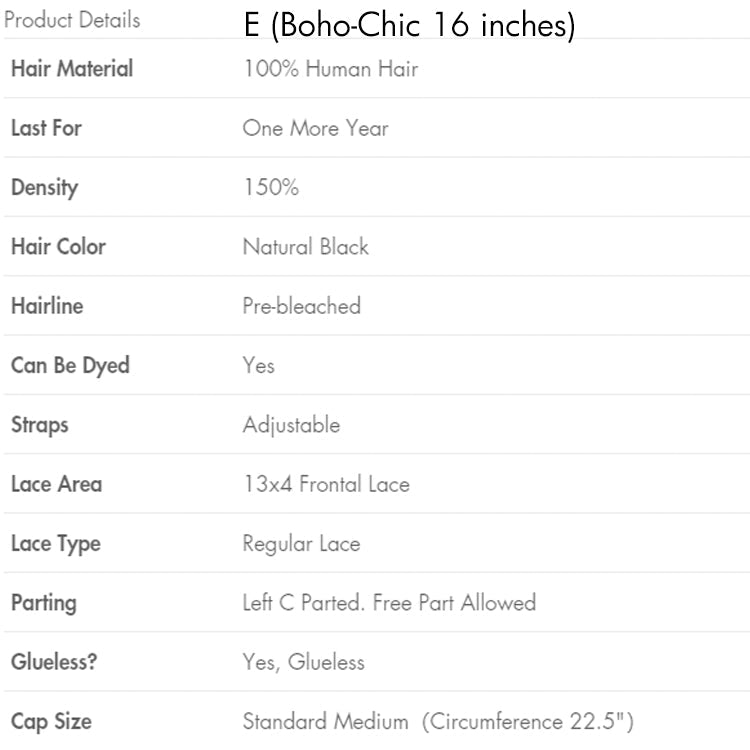
Task: Select the E (Boho-Chic 16 inches) title
Action: pos(409,26)
